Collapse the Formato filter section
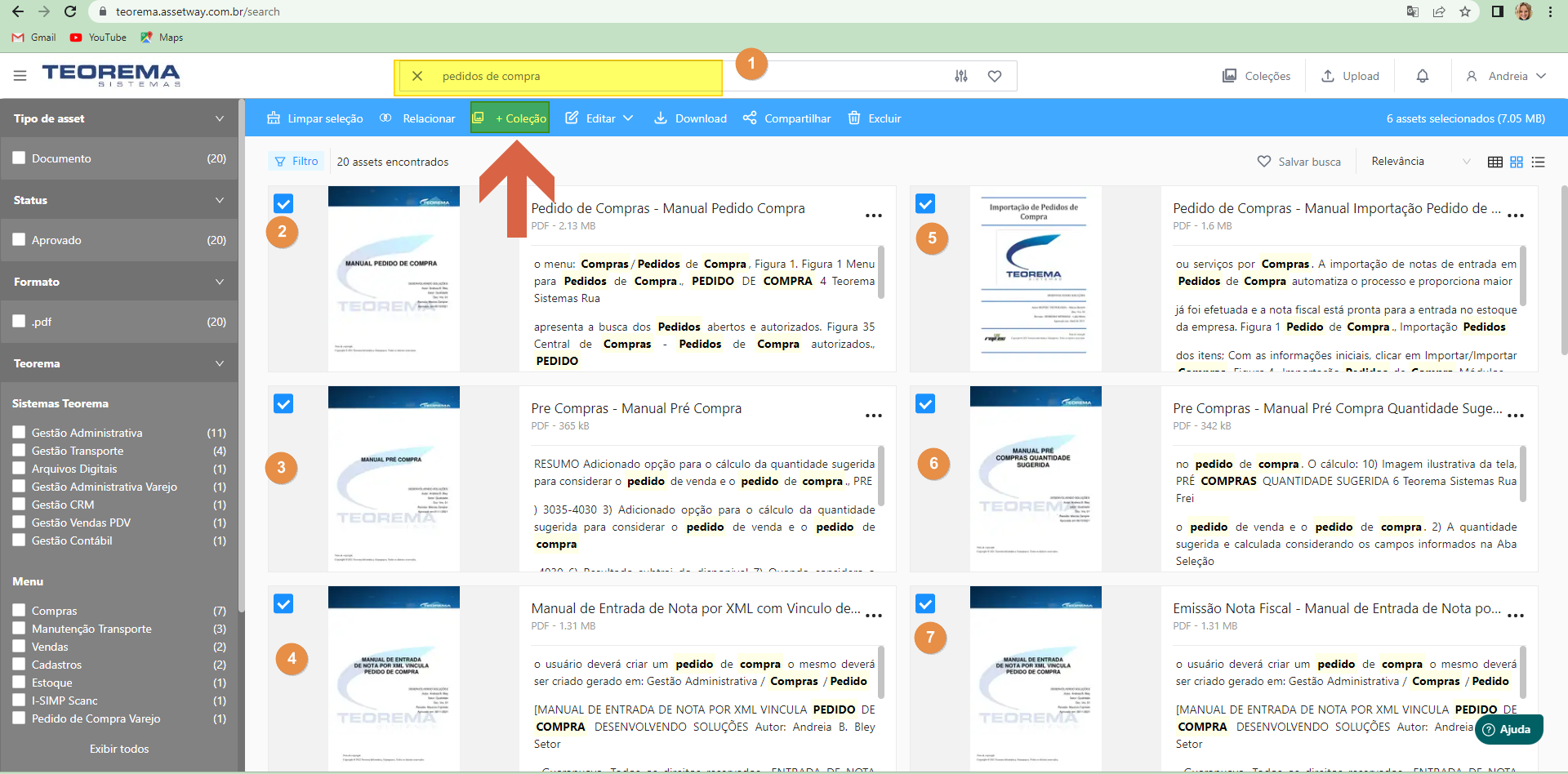Image resolution: width=1568 pixels, height=774 pixels. 220,282
